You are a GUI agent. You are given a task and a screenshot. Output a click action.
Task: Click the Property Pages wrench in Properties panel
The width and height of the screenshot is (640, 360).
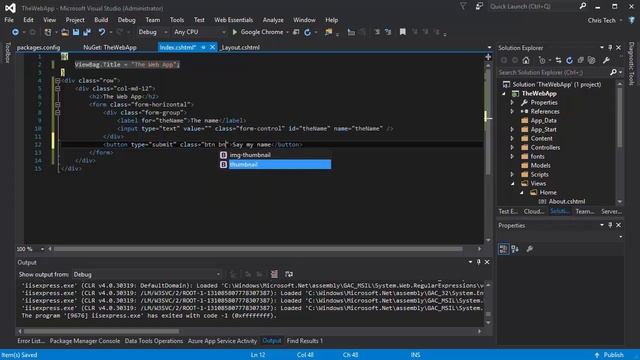pos(530,249)
